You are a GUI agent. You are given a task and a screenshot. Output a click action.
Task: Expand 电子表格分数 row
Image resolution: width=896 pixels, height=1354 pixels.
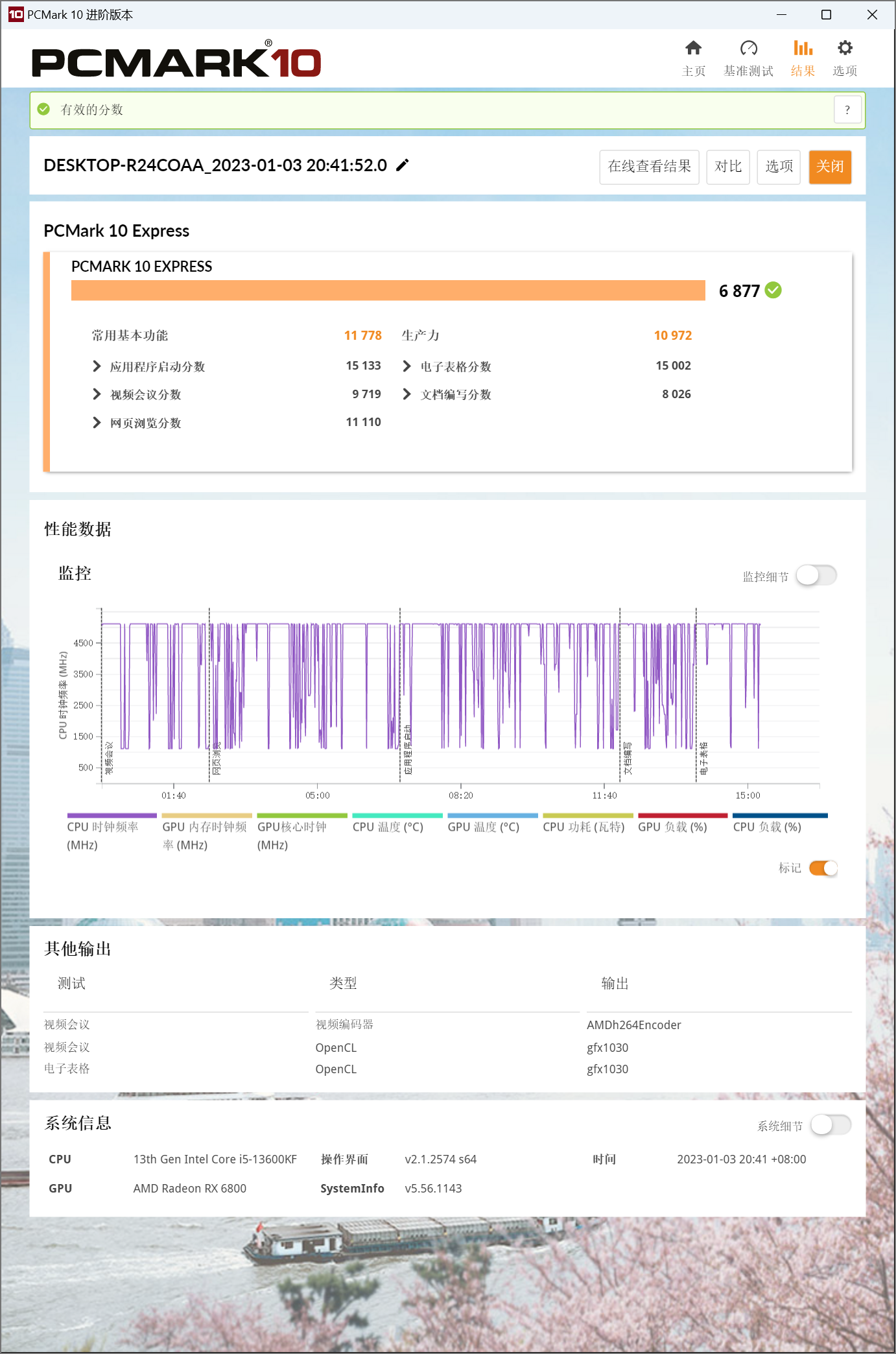coord(407,366)
